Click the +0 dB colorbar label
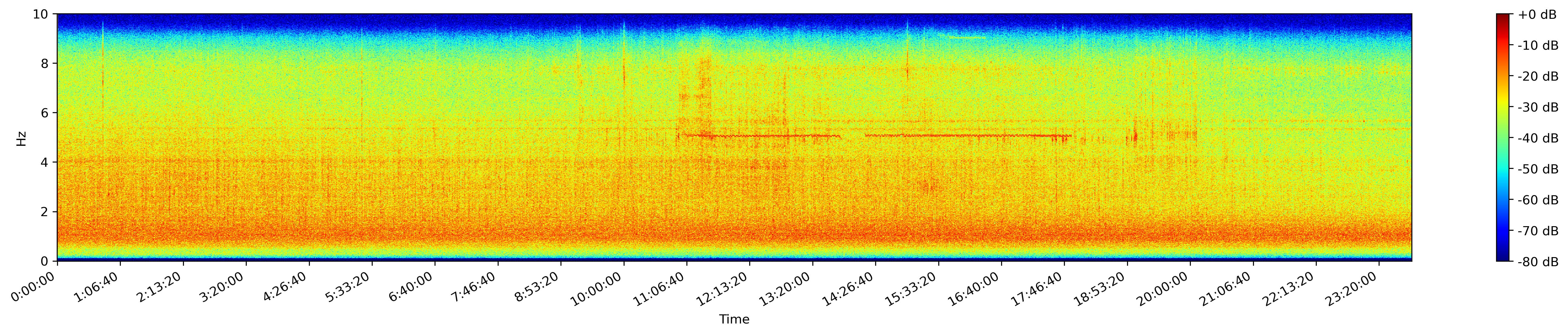 [x=1537, y=15]
